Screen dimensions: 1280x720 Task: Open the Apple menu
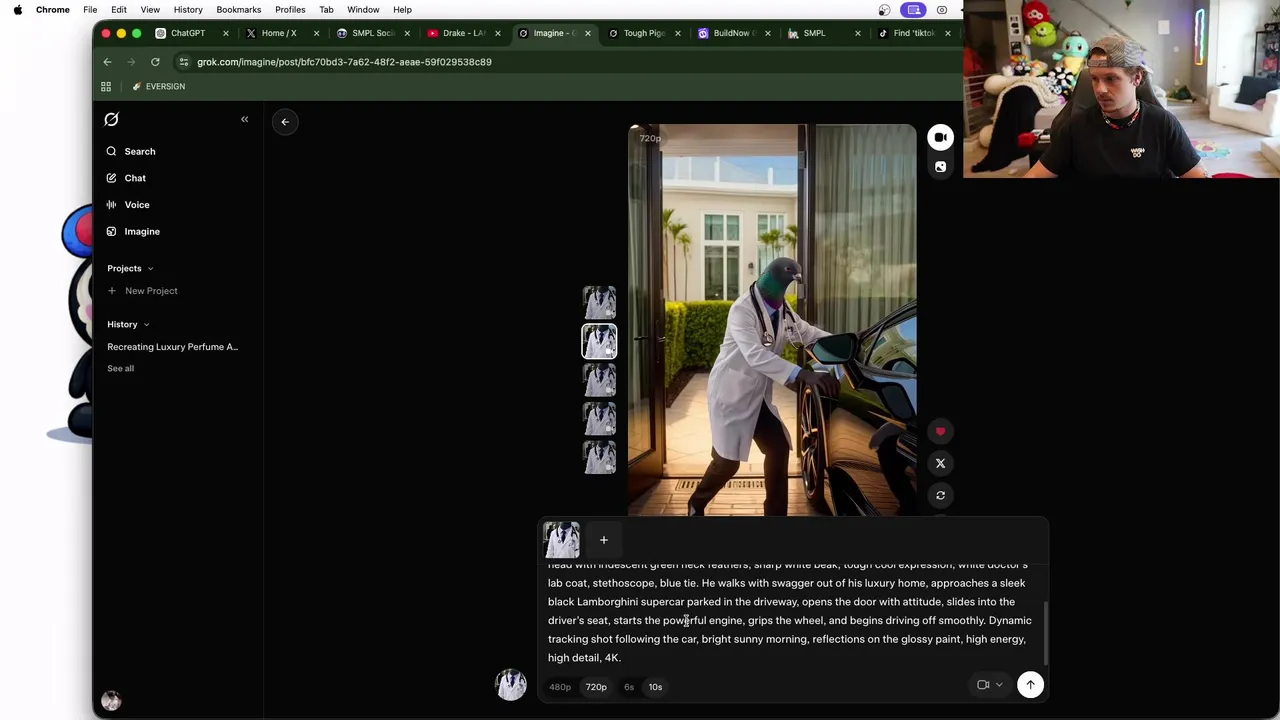click(17, 10)
